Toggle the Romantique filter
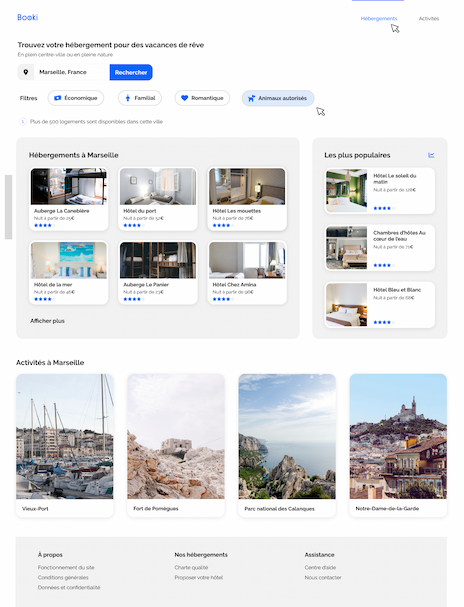Viewport: 464px width, 607px height. tap(202, 98)
